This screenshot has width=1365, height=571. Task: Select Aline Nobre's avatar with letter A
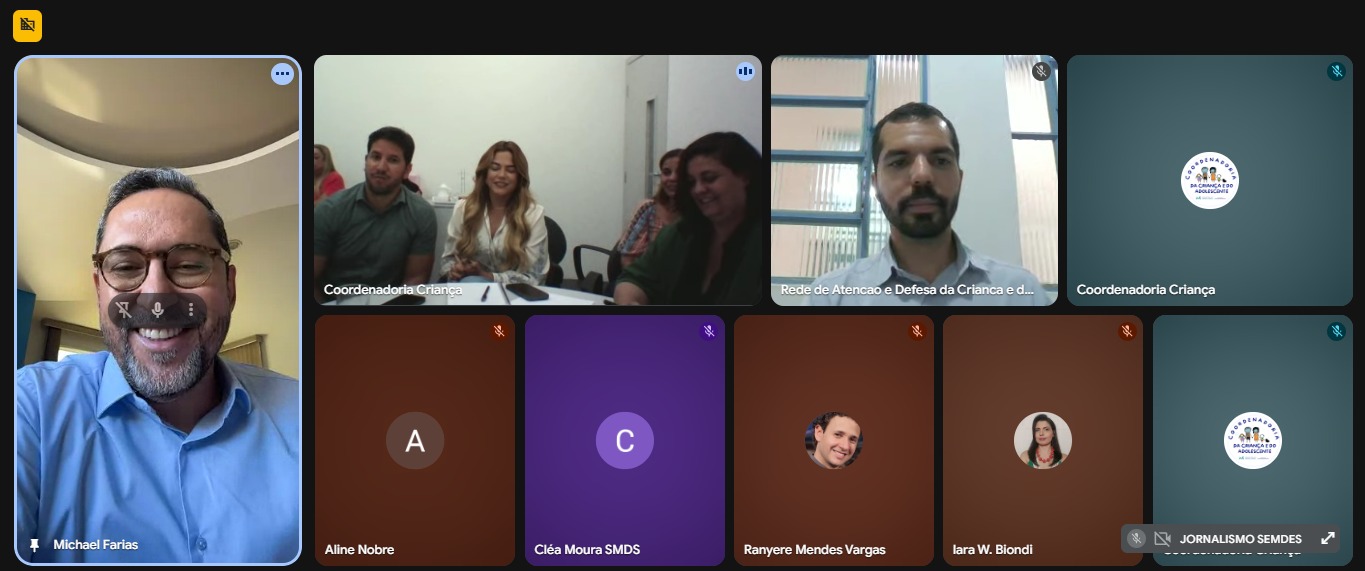[x=415, y=441]
